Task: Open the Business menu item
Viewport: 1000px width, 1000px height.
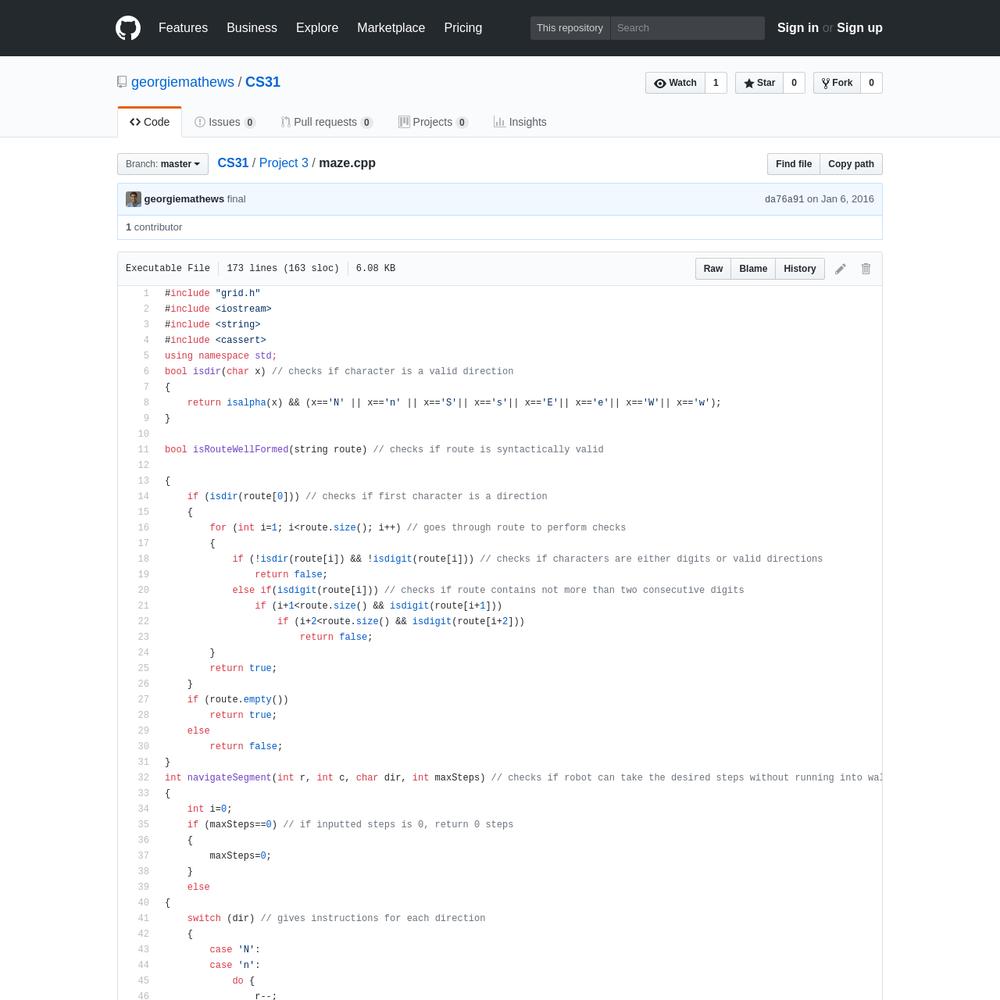Action: [252, 28]
